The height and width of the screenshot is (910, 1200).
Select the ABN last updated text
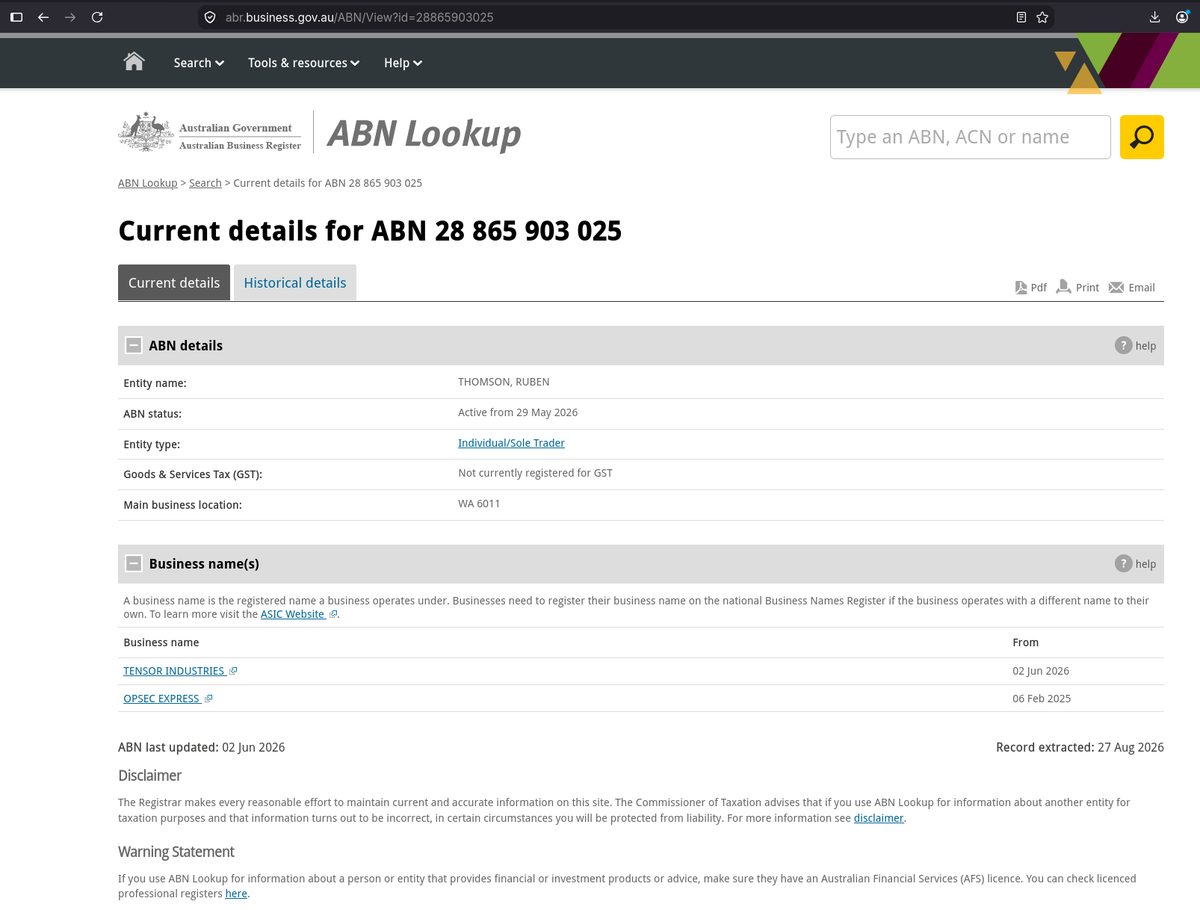click(201, 747)
